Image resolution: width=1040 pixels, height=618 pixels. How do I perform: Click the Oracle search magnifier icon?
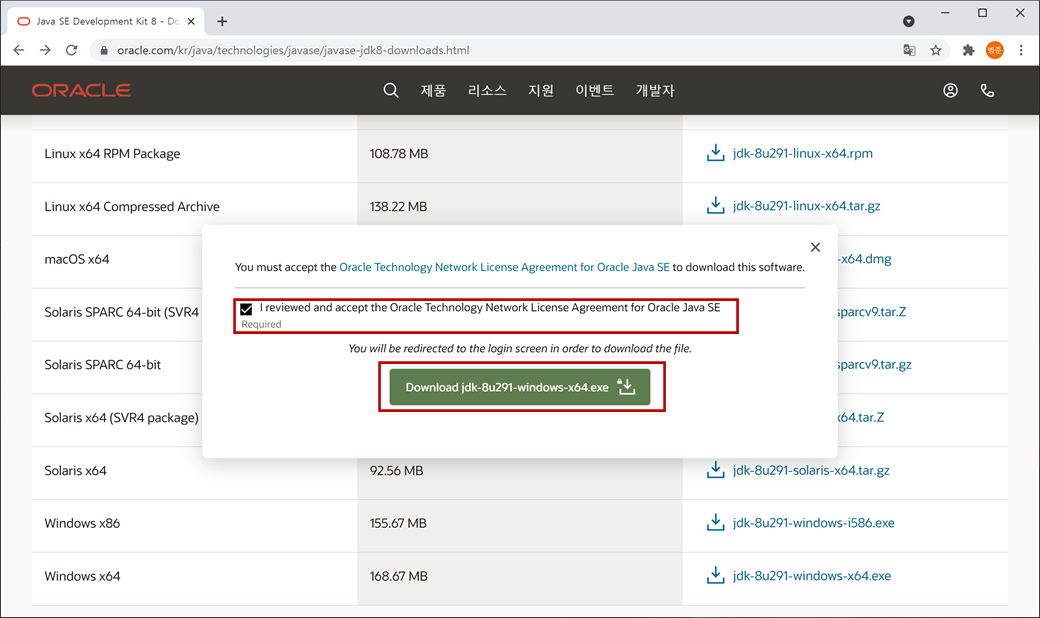391,90
